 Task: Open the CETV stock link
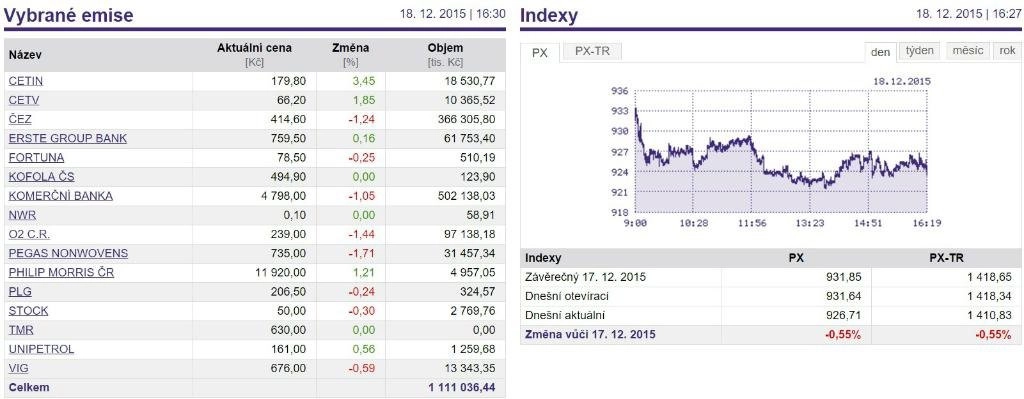click(x=24, y=100)
